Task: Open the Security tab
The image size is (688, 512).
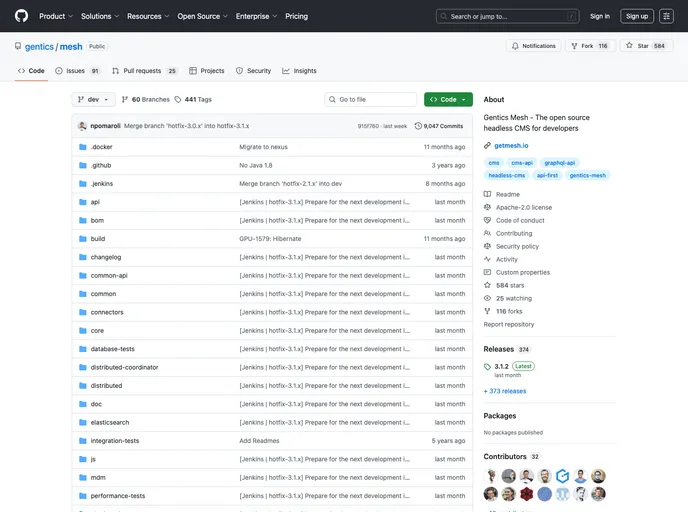Action: coord(253,71)
